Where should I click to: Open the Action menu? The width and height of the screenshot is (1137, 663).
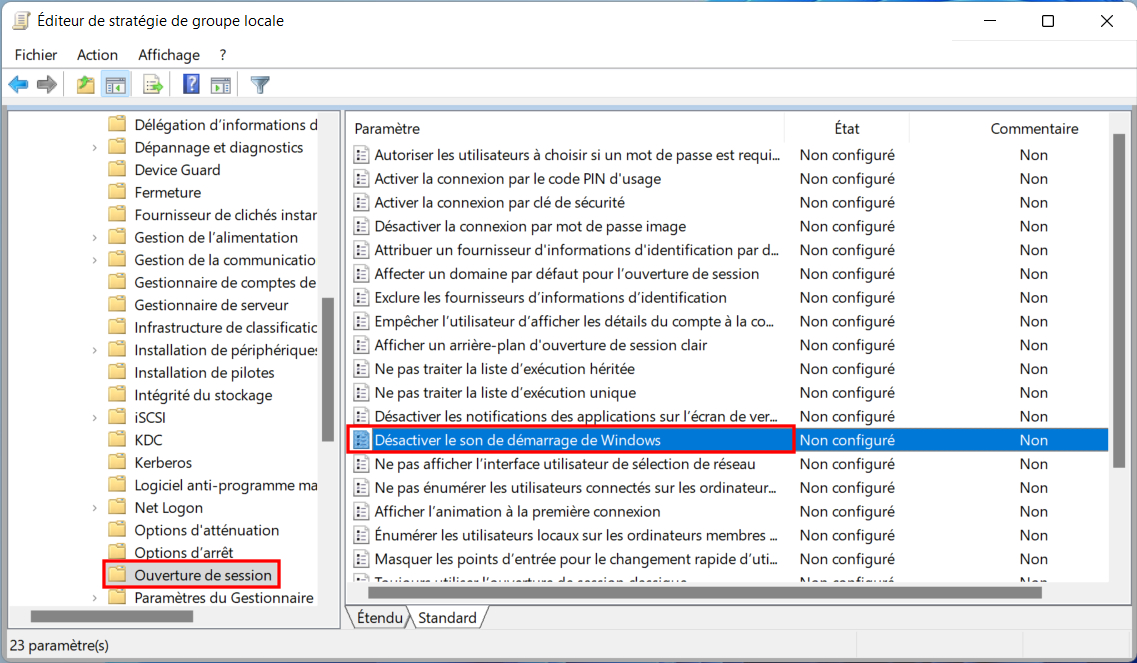(97, 55)
